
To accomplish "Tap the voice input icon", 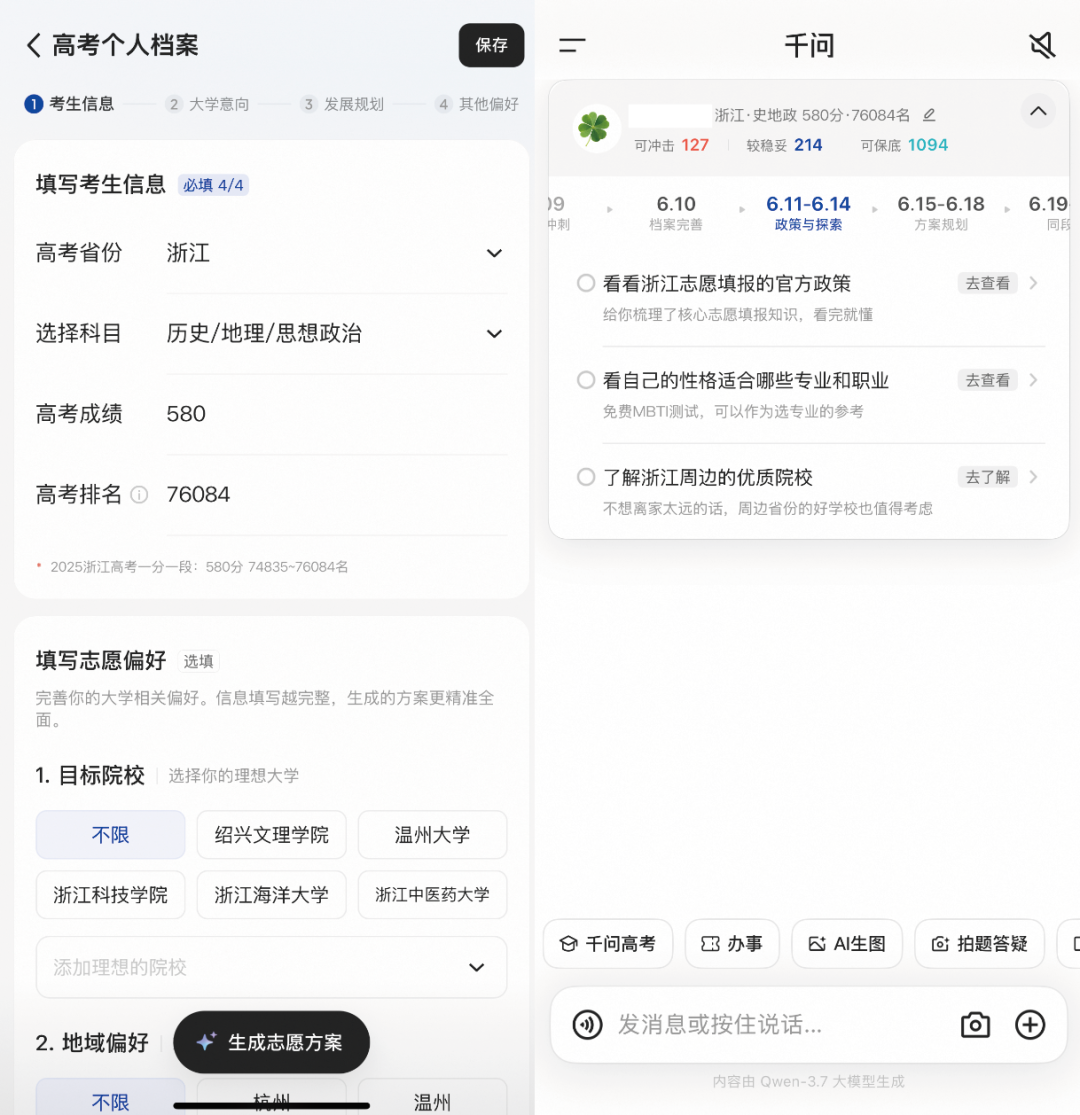I will tap(587, 1025).
